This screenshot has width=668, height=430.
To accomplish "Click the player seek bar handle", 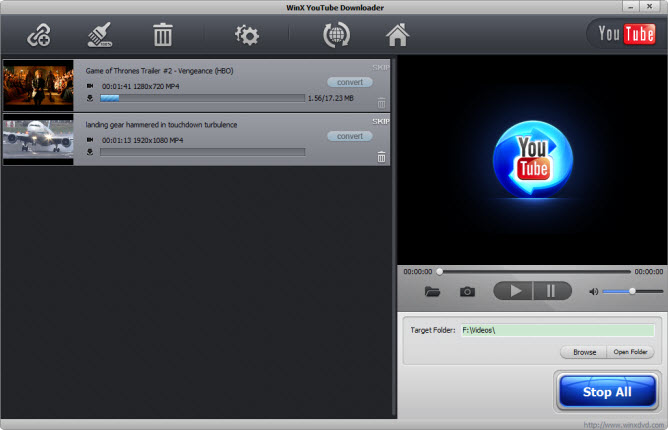I will coord(440,271).
